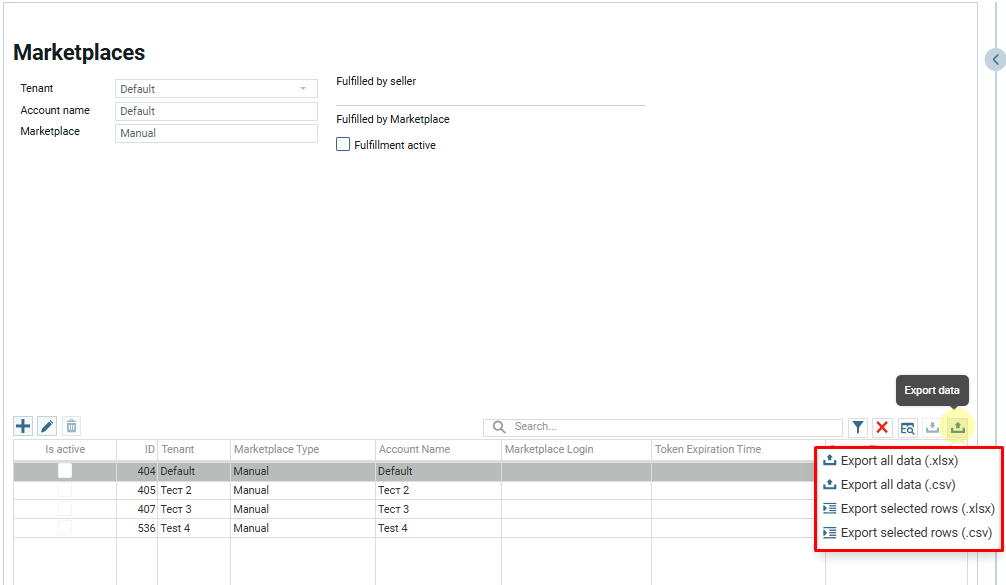Click the Token Expiration Time column header
This screenshot has width=1006, height=585.
pos(708,450)
